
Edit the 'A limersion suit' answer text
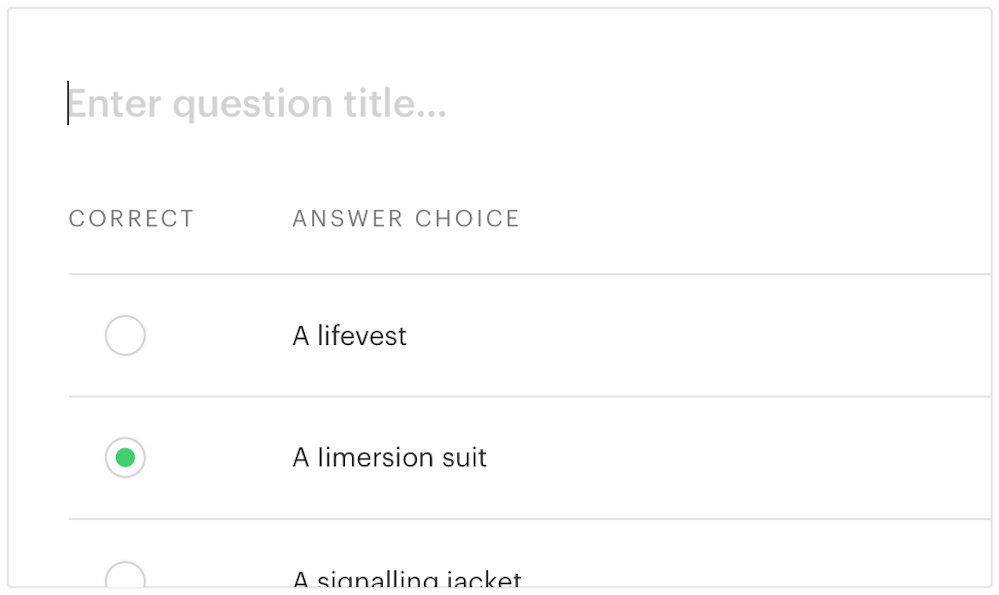tap(389, 458)
